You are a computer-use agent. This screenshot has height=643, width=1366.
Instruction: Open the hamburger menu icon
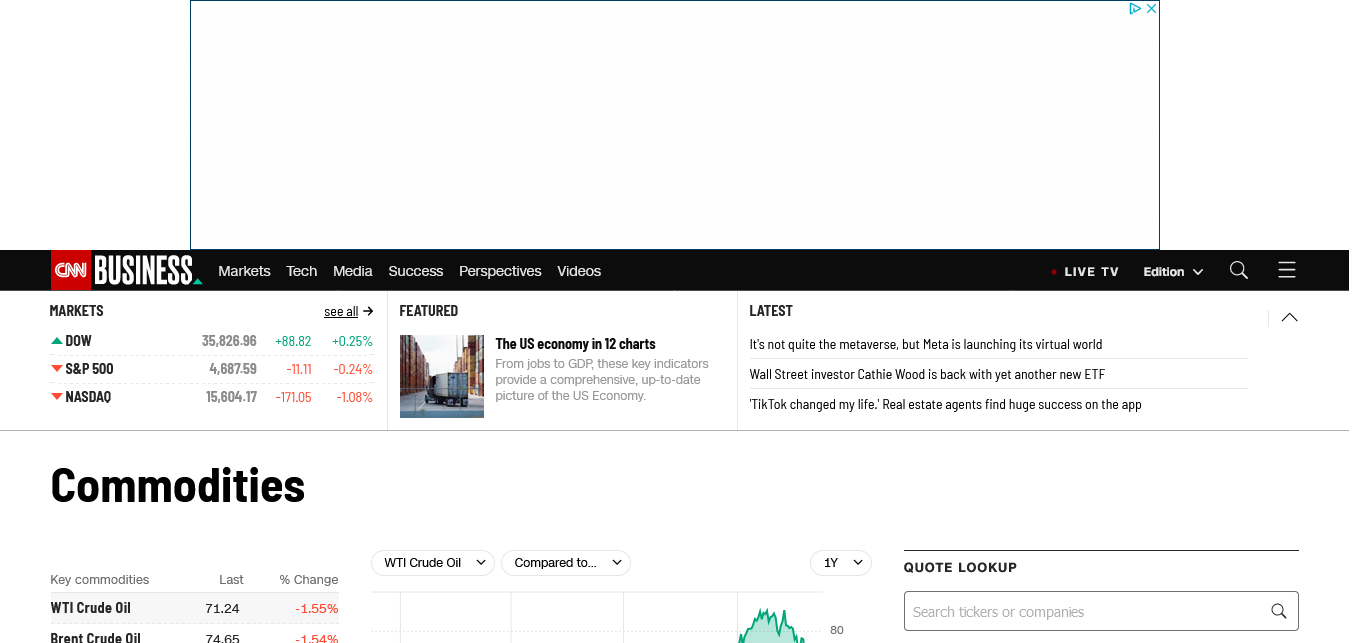coord(1286,270)
